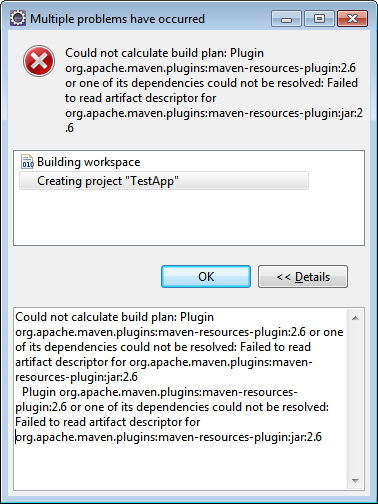Click the indented "Plugin org.apache.maven" details line
This screenshot has height=504, width=378.
[160, 392]
